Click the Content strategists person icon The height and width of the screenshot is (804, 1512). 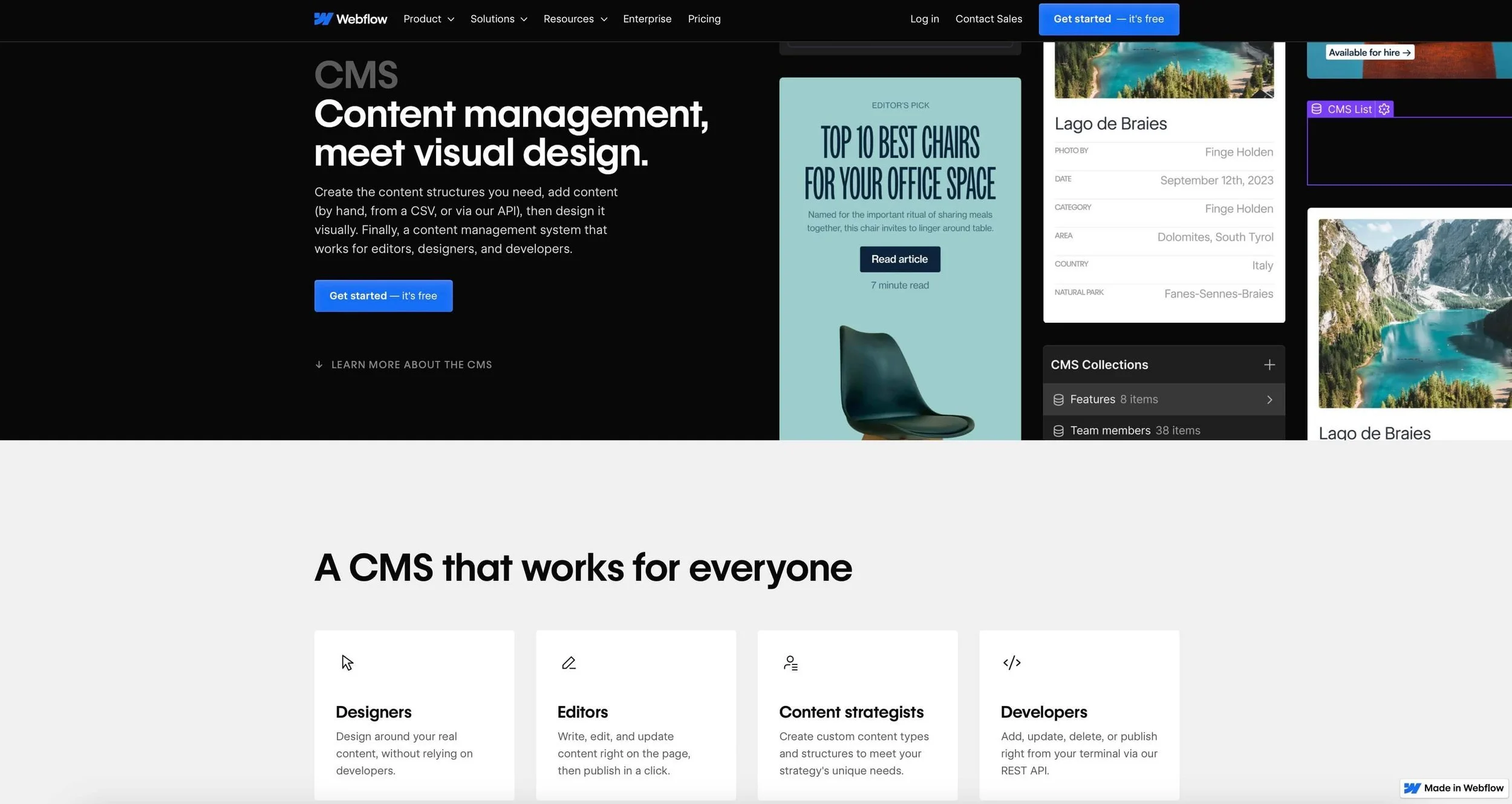click(790, 663)
